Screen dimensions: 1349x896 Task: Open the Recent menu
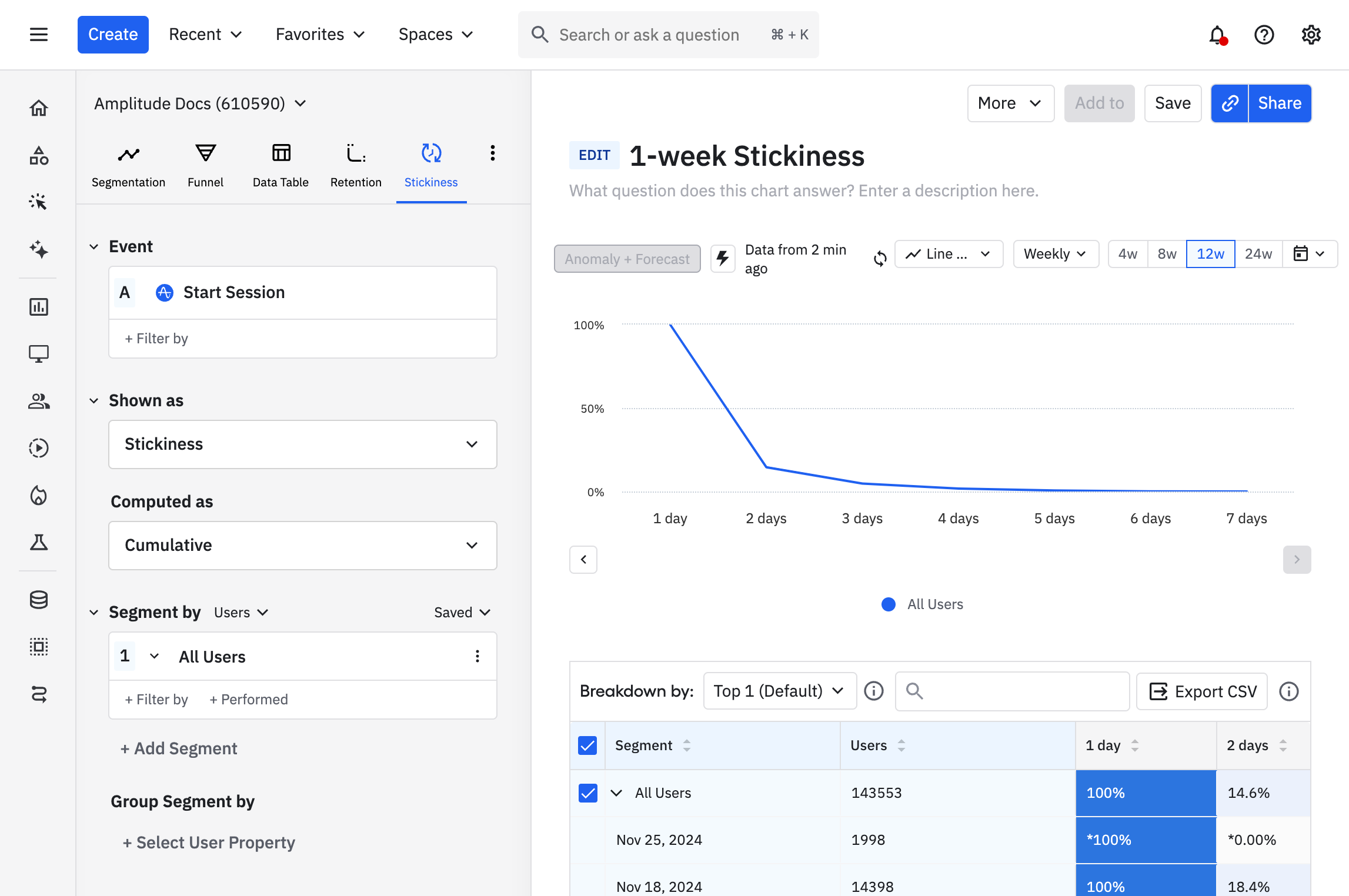coord(205,34)
